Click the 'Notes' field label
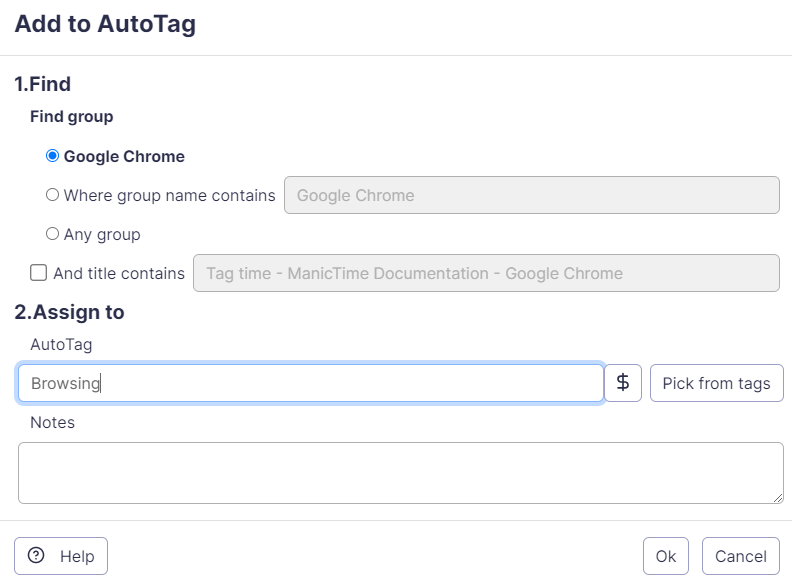This screenshot has width=792, height=587. point(52,422)
